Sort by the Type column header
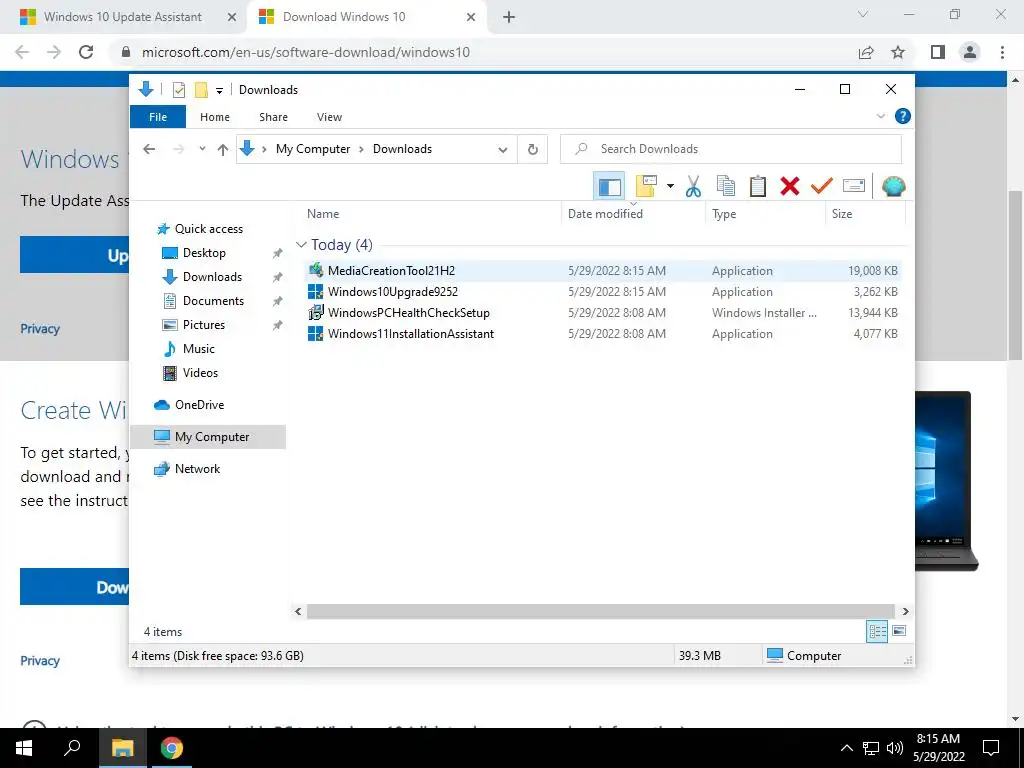This screenshot has height=768, width=1024. point(765,214)
